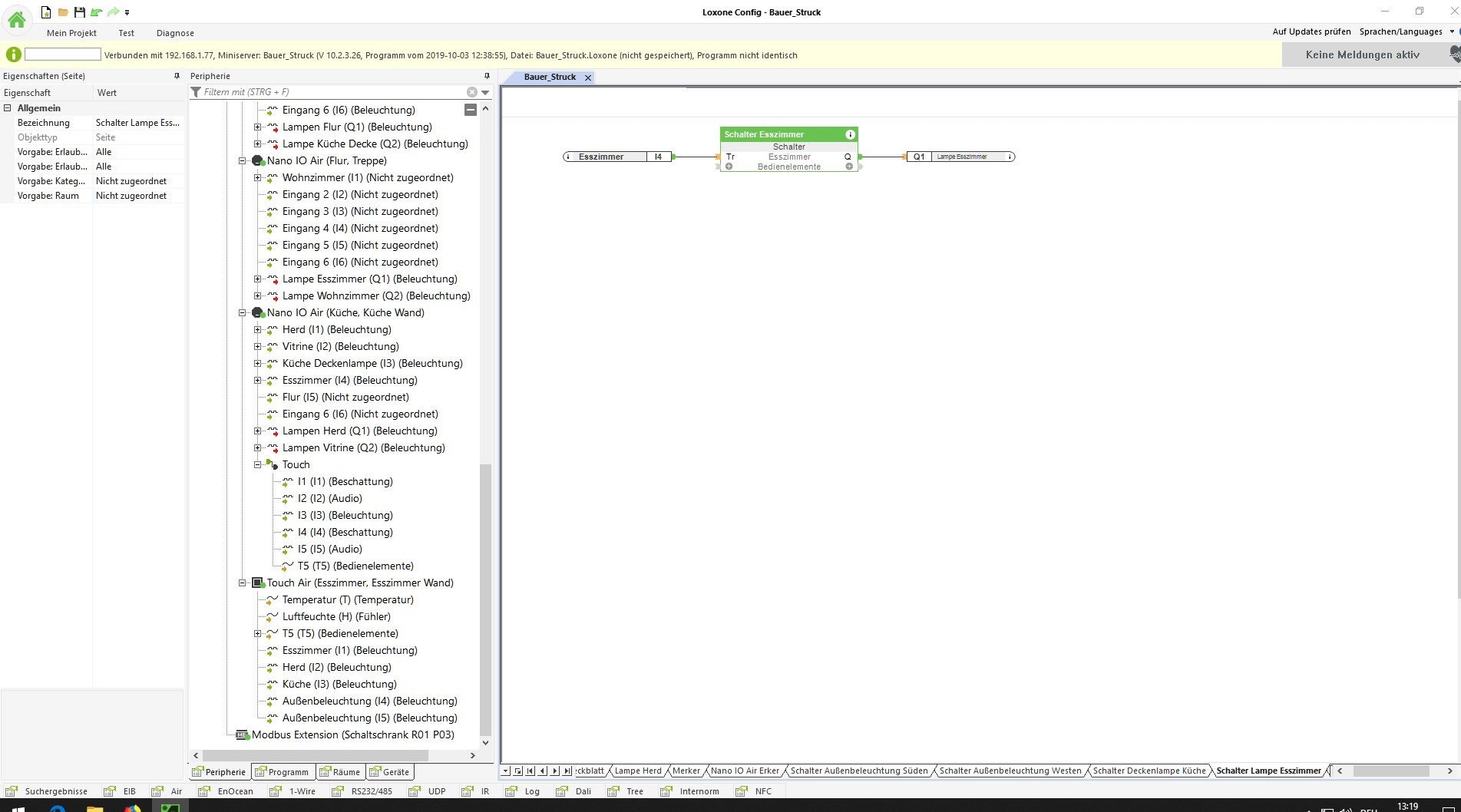This screenshot has height=812, width=1461.
Task: Pin the Eigenschaften panel
Action: point(177,76)
